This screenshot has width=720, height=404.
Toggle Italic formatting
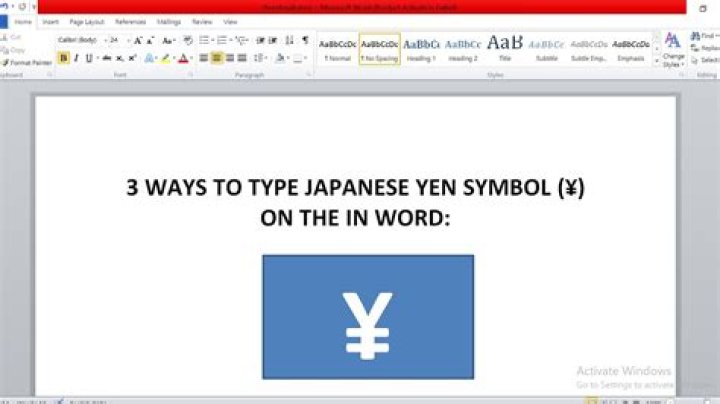point(76,58)
